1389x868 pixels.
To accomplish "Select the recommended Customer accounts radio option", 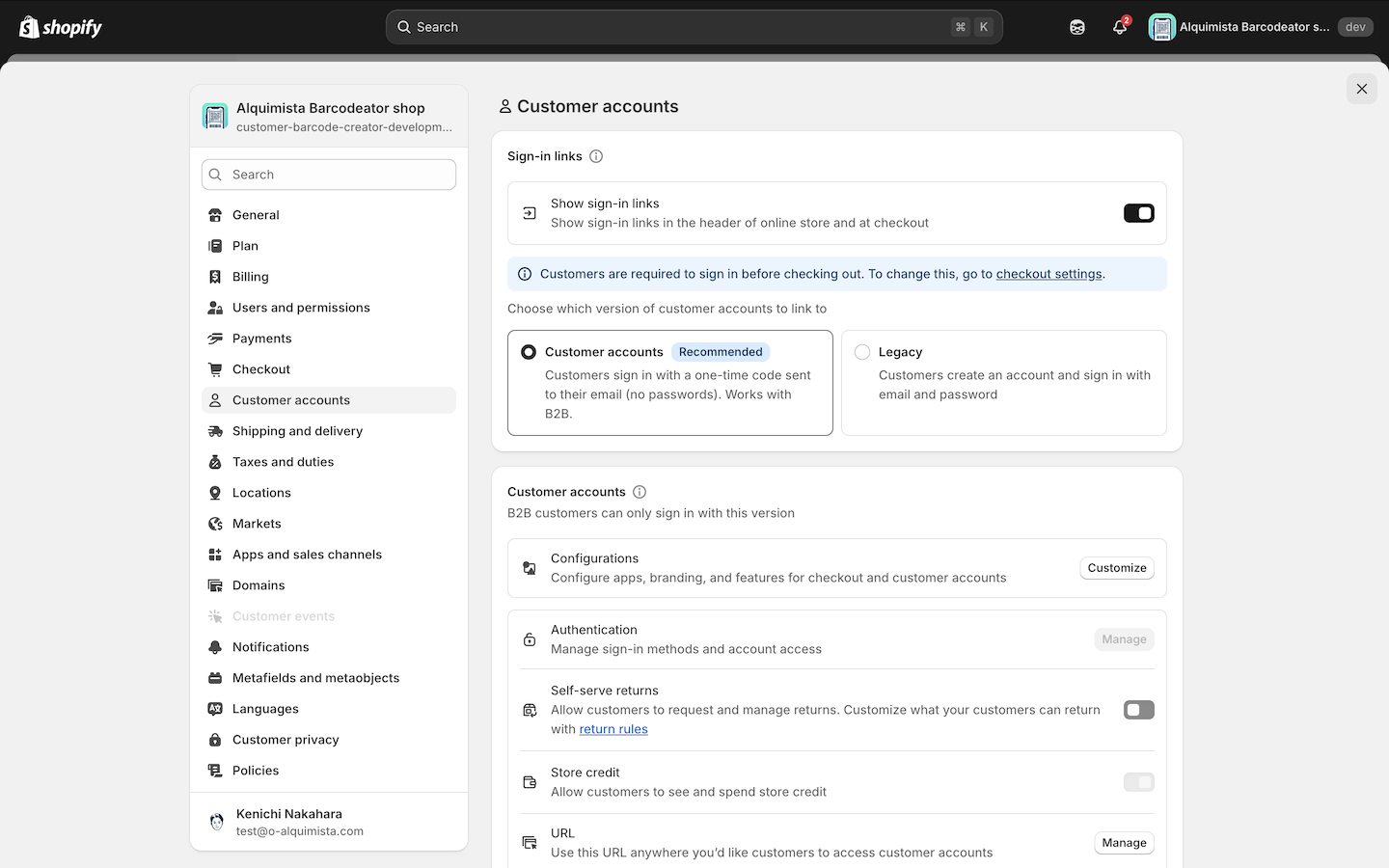I will tap(529, 353).
